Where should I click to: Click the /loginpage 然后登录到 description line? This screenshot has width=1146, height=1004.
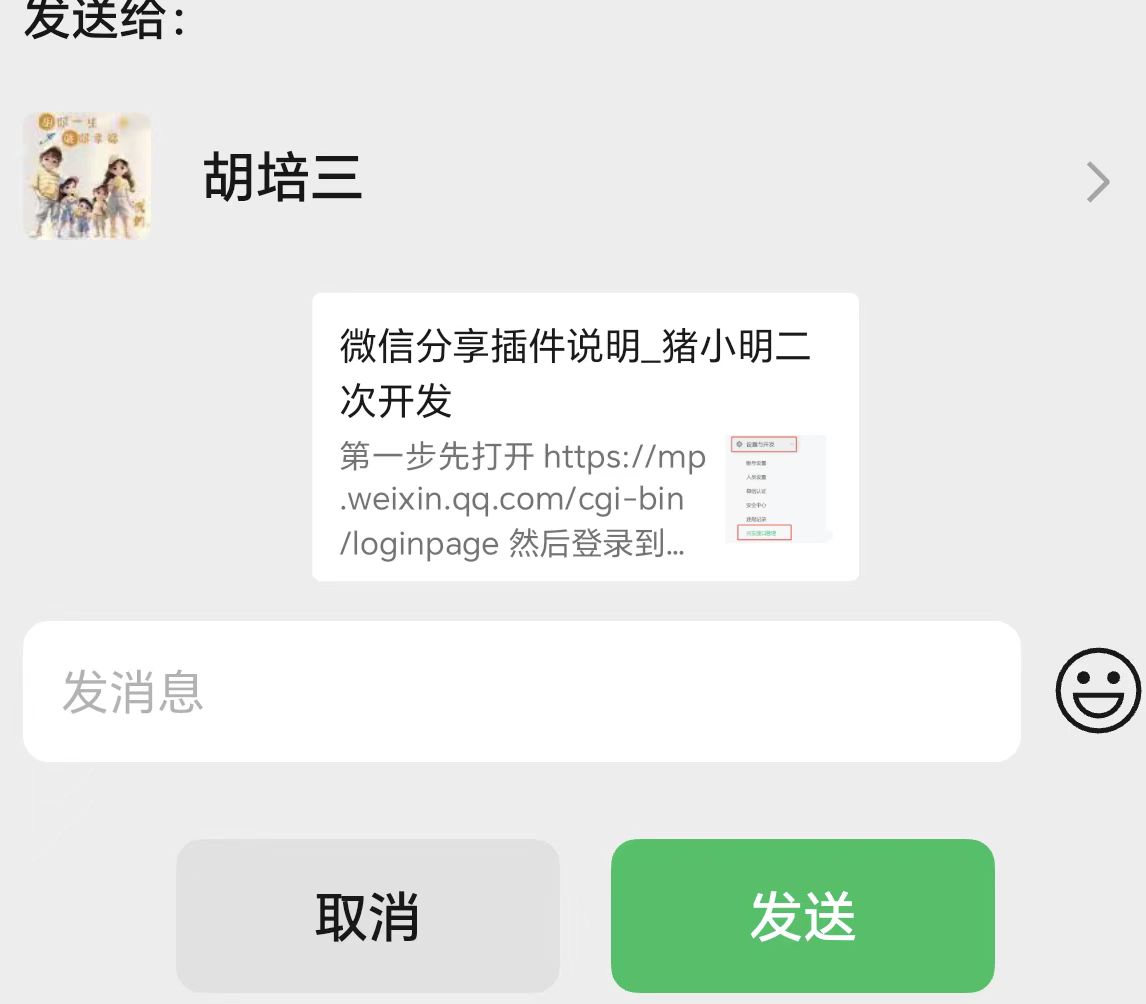point(512,544)
